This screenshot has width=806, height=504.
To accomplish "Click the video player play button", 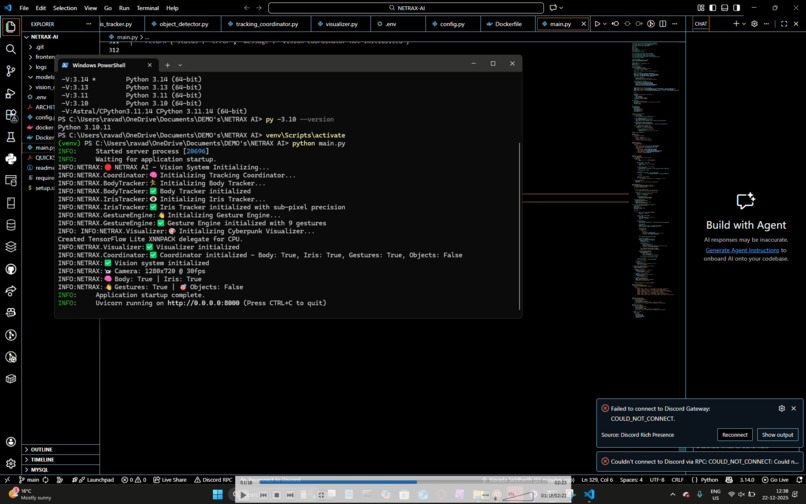I will (x=243, y=495).
